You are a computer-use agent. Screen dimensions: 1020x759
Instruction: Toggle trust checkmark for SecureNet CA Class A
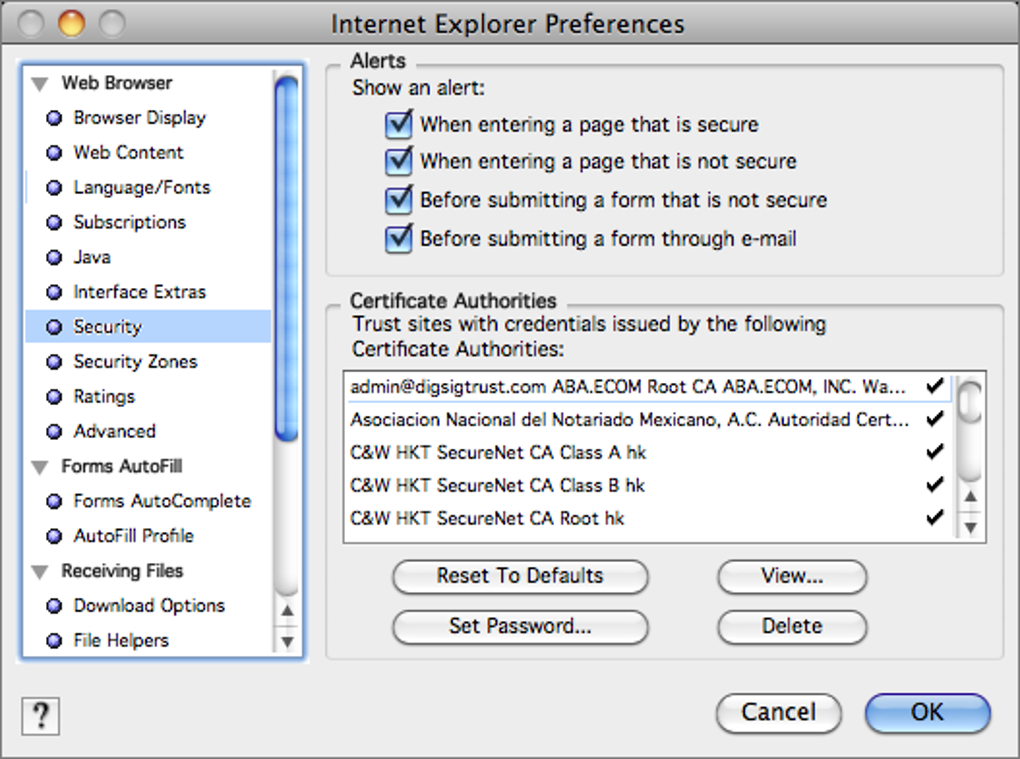[x=935, y=451]
